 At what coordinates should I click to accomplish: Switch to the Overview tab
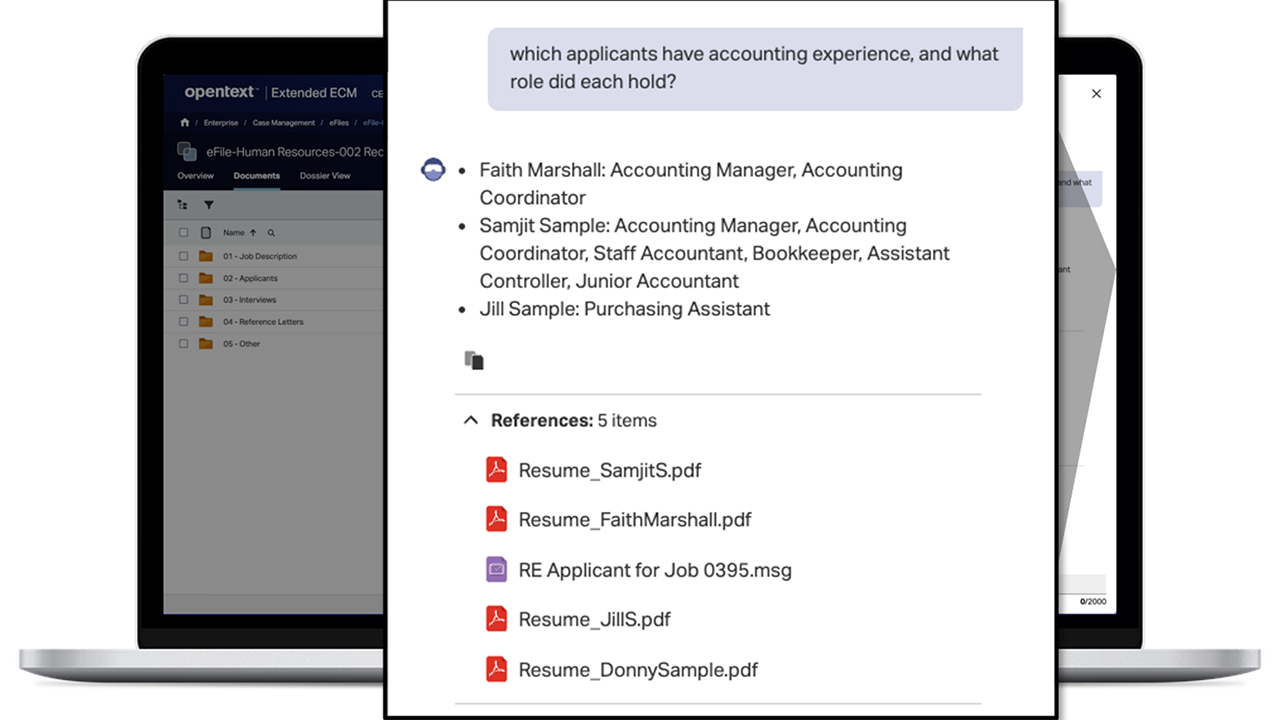click(x=195, y=176)
